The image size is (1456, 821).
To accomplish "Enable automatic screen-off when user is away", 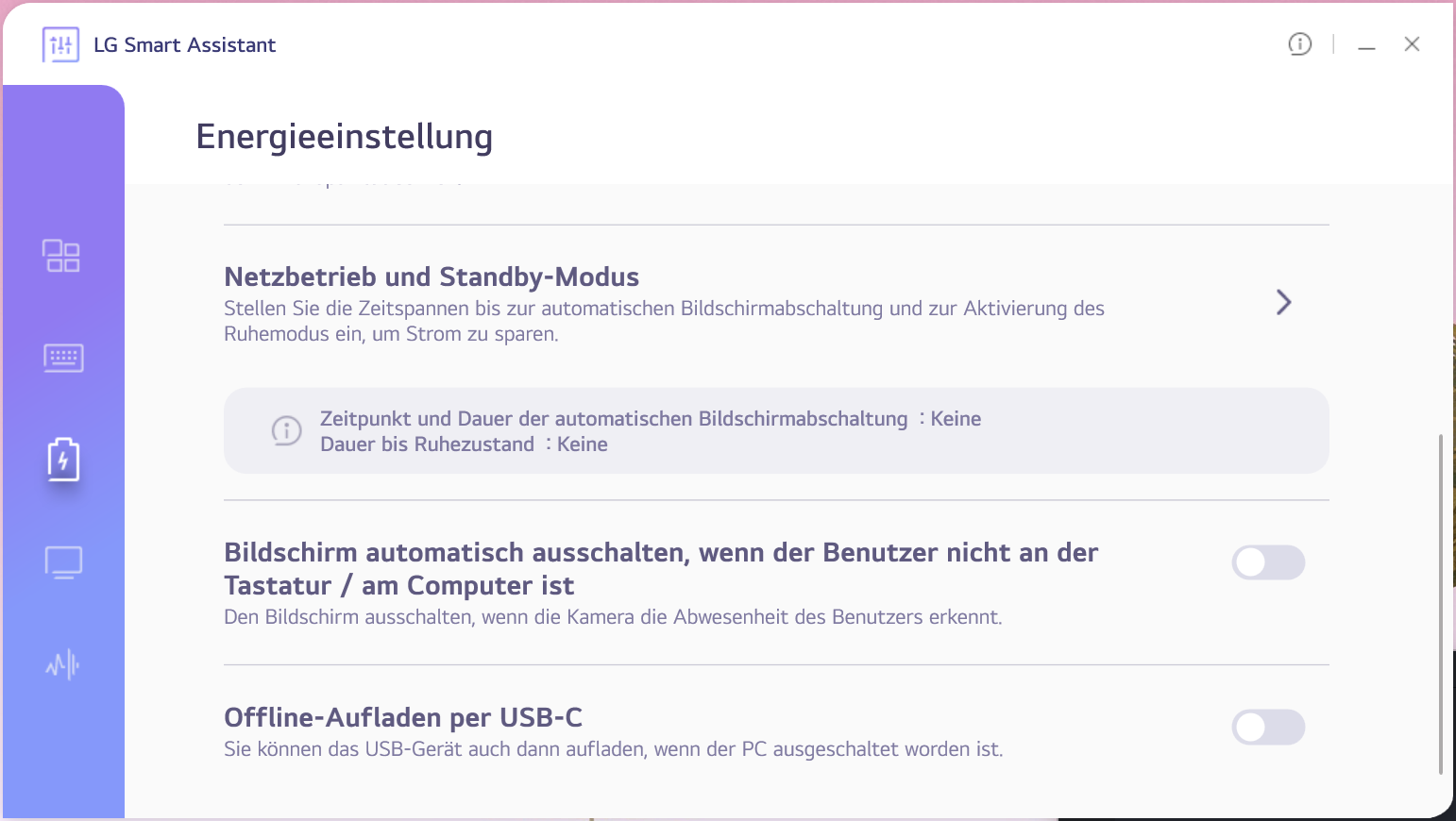I will [x=1268, y=562].
